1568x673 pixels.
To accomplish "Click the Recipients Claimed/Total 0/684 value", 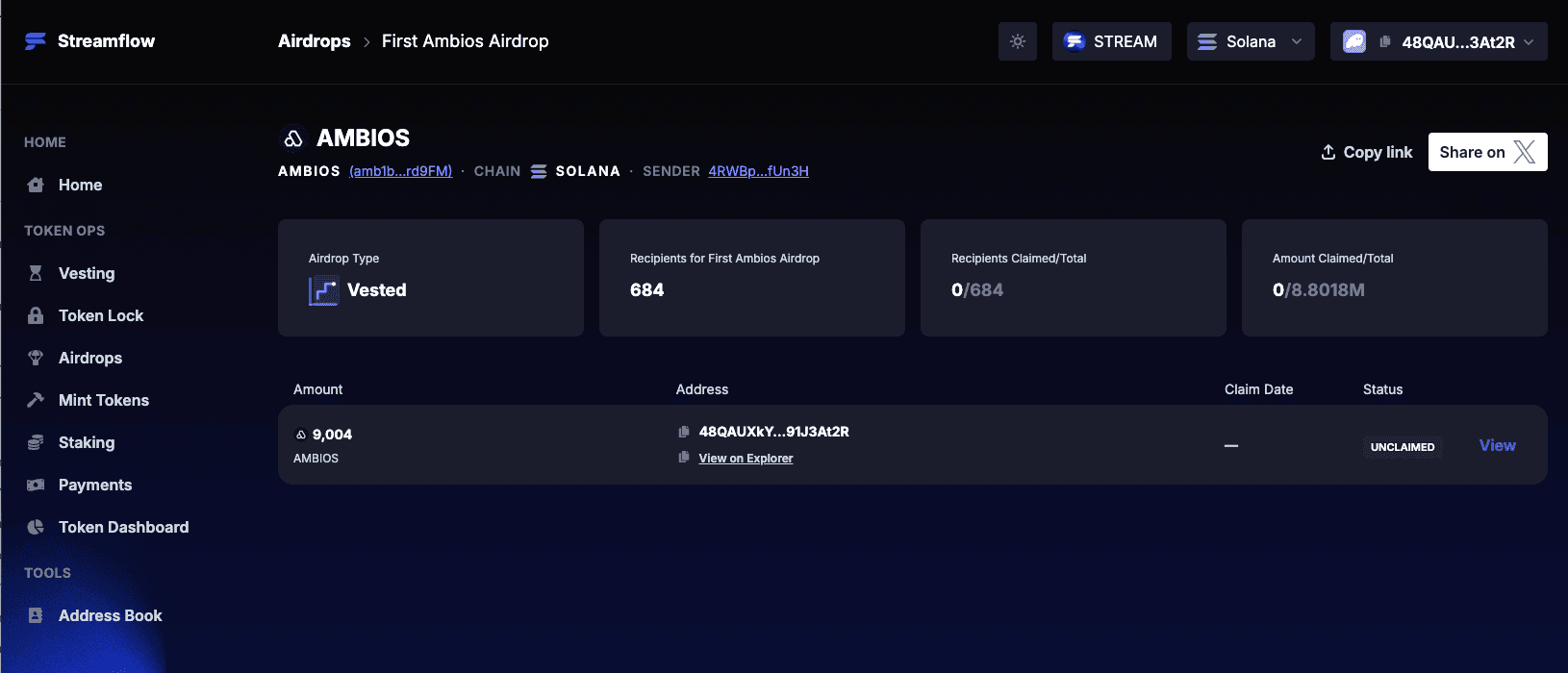I will (x=977, y=290).
